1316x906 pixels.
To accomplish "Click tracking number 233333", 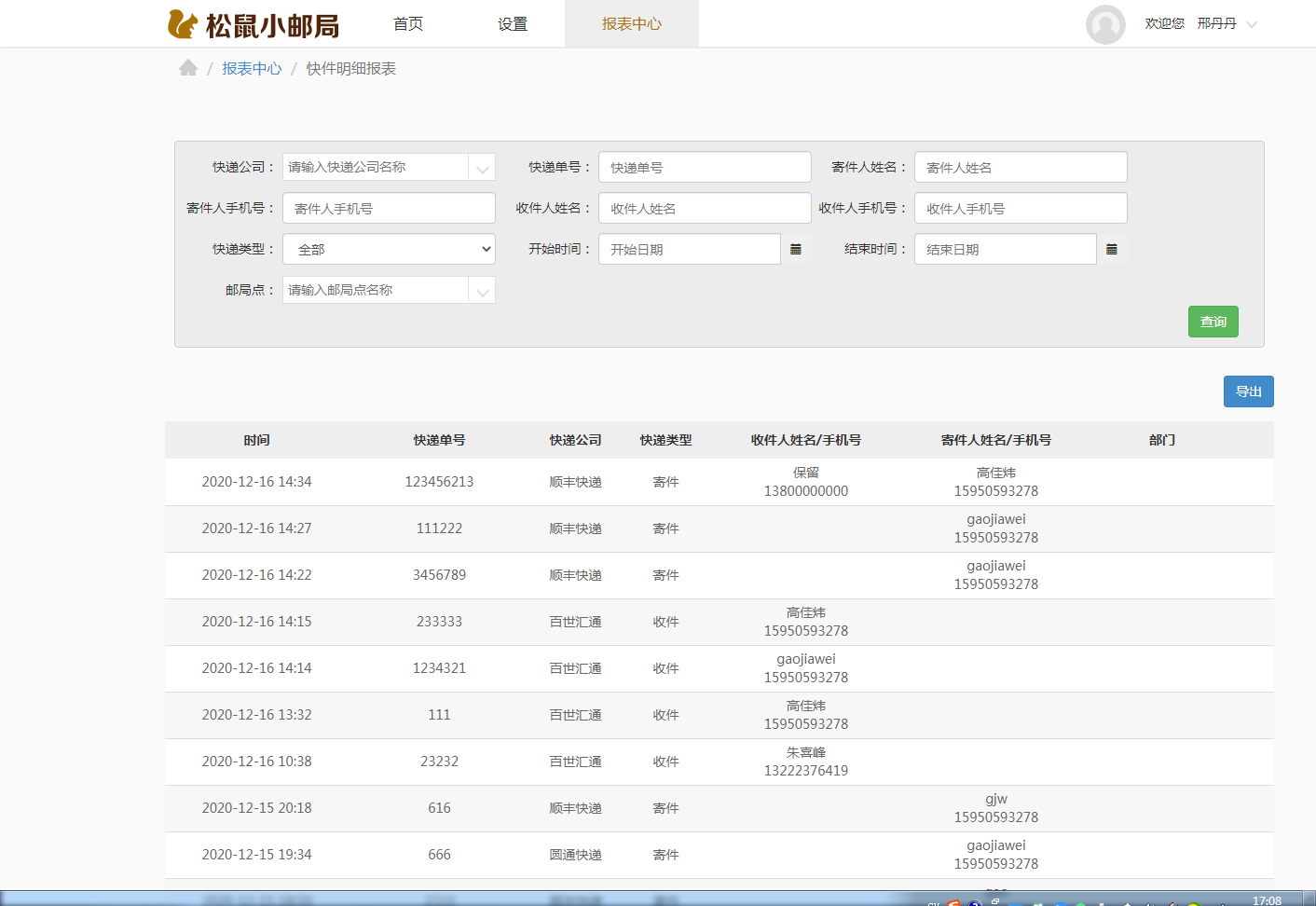I will coord(440,622).
